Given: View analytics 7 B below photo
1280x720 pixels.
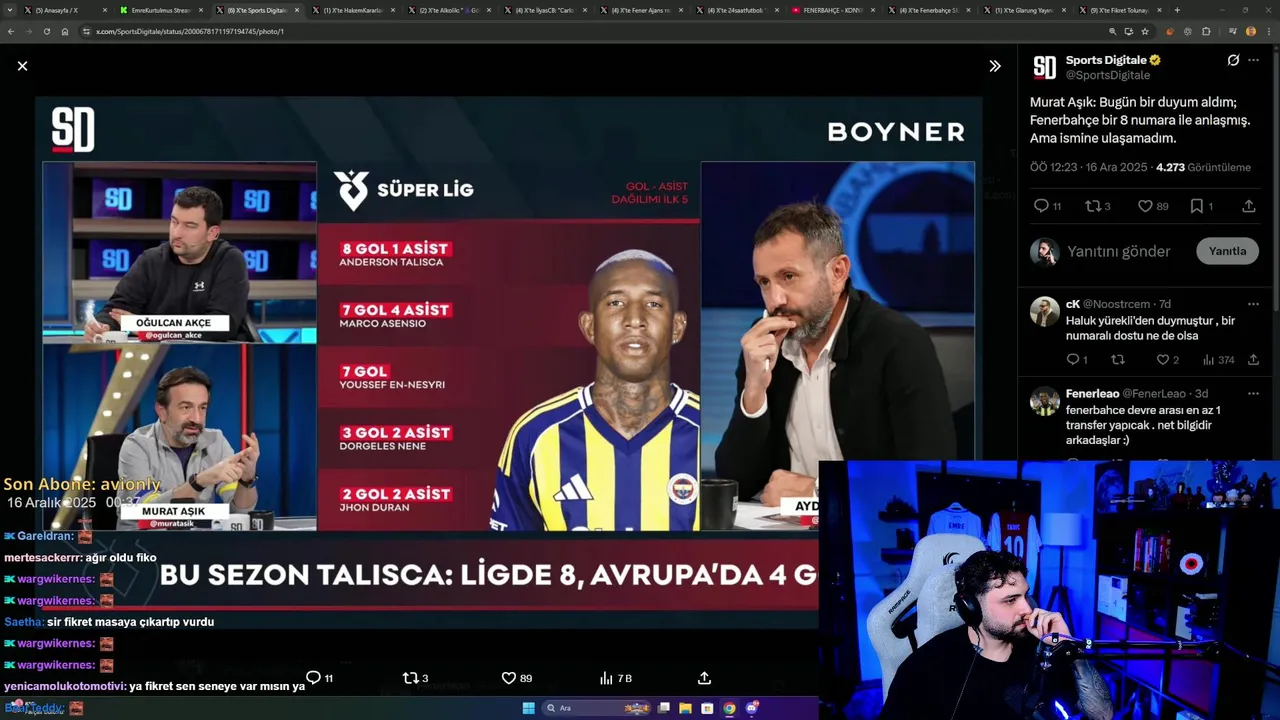Looking at the screenshot, I should pos(616,678).
